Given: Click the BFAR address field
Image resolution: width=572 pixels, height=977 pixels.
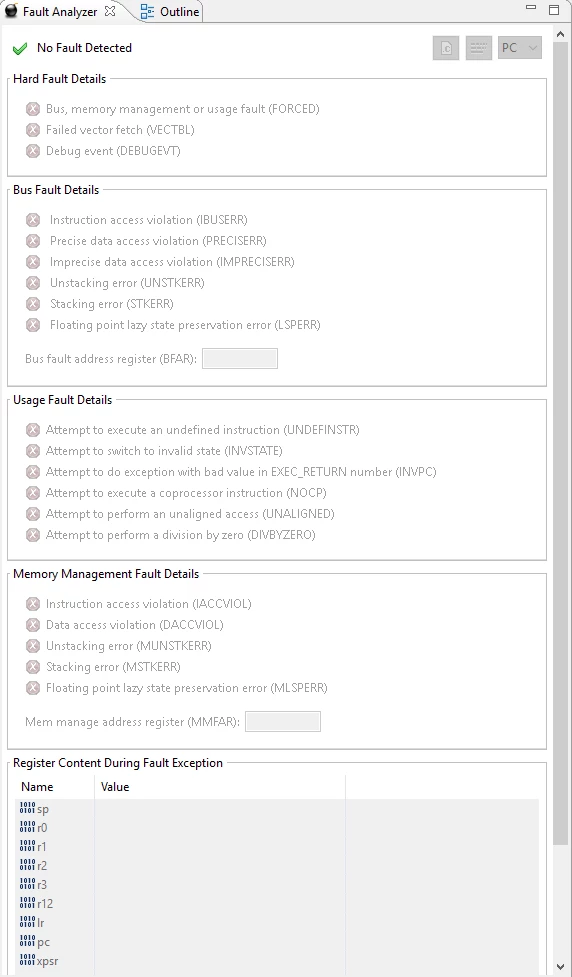Looking at the screenshot, I should coord(240,359).
